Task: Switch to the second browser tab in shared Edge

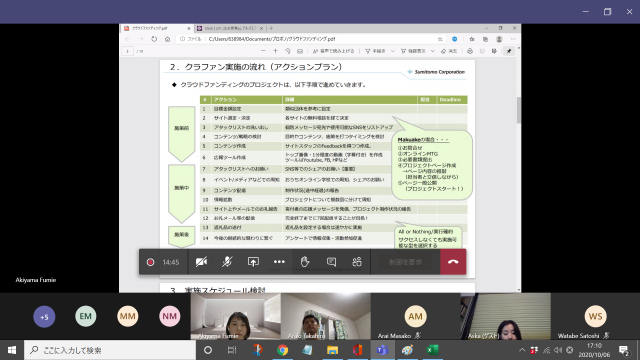Action: click(x=230, y=28)
